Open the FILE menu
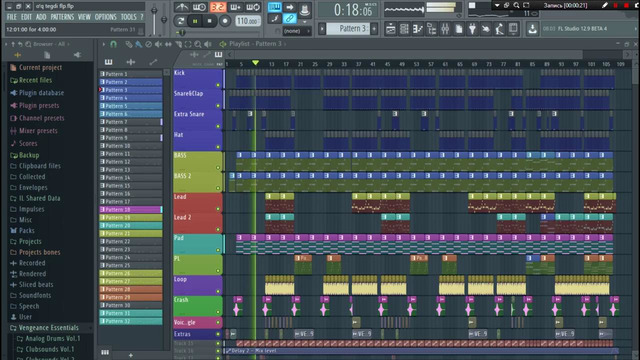Screen dimensions: 640x360 point(11,17)
